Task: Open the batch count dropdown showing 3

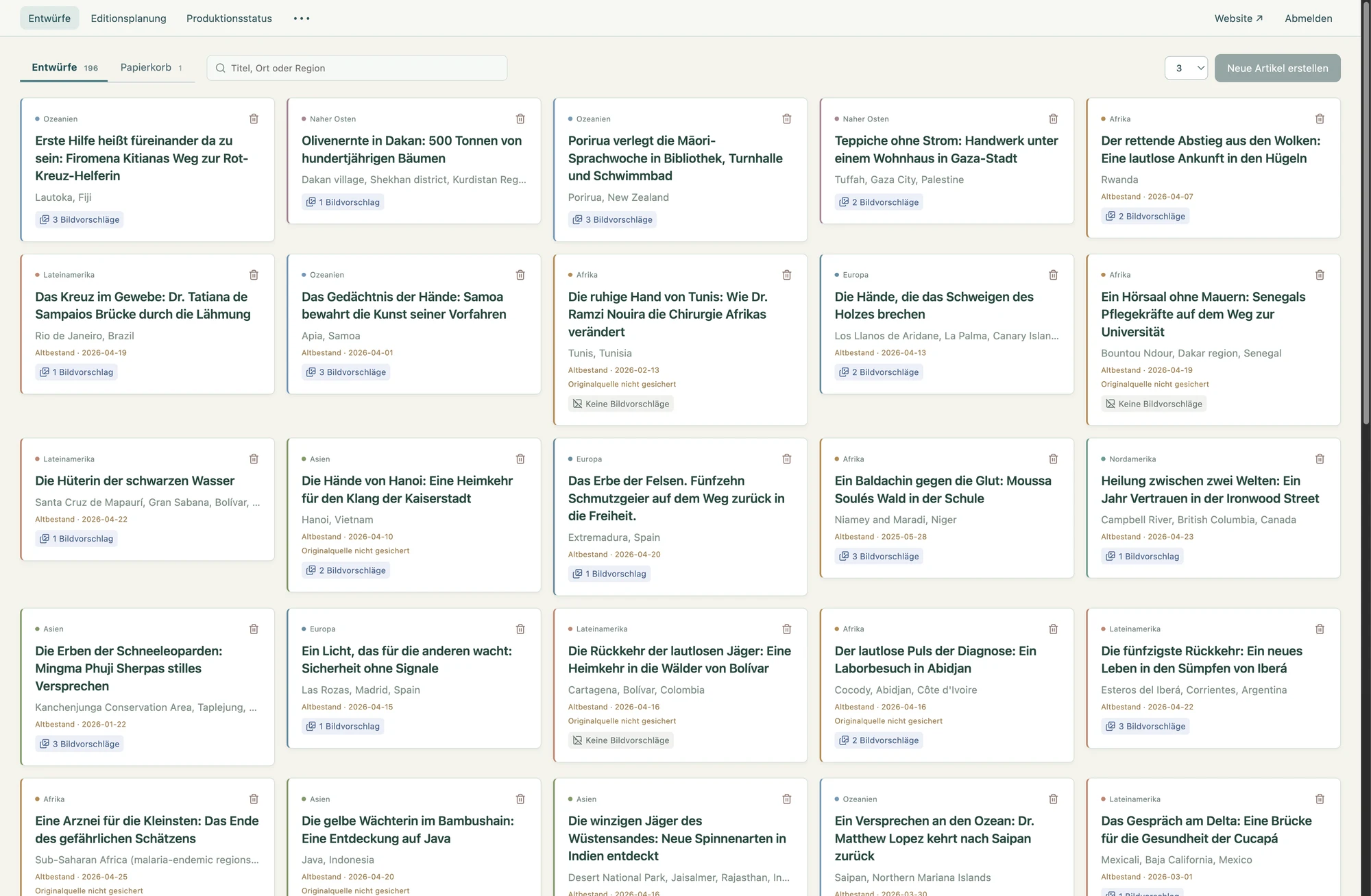Action: point(1186,68)
